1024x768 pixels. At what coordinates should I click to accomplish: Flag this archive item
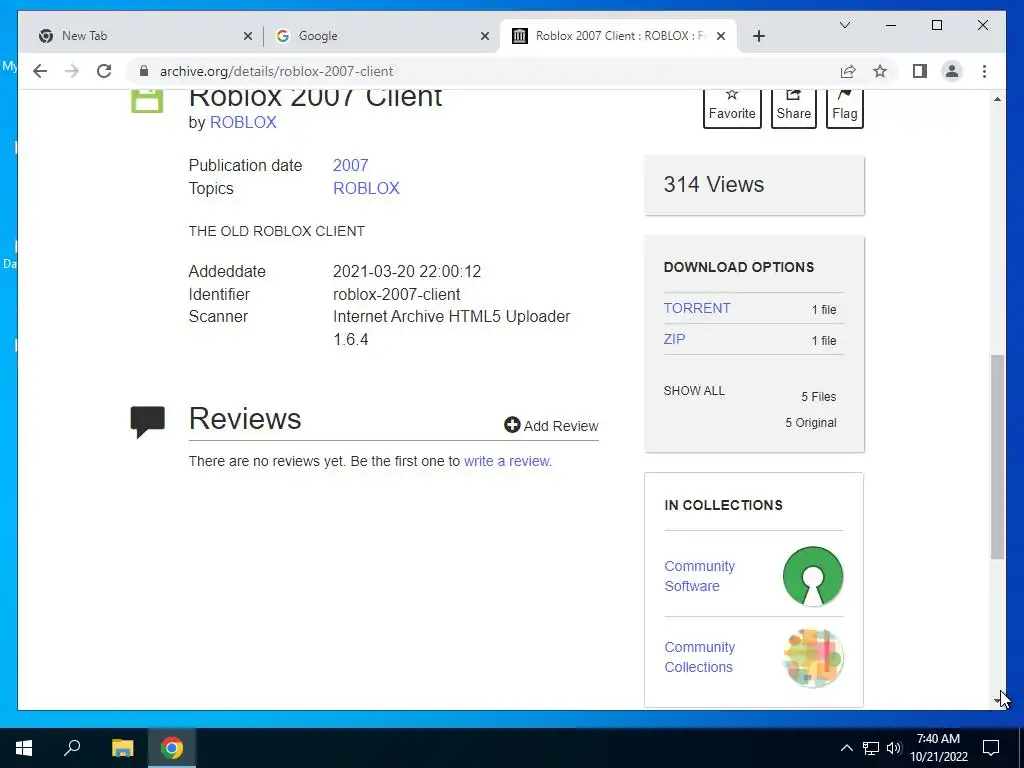(x=844, y=108)
